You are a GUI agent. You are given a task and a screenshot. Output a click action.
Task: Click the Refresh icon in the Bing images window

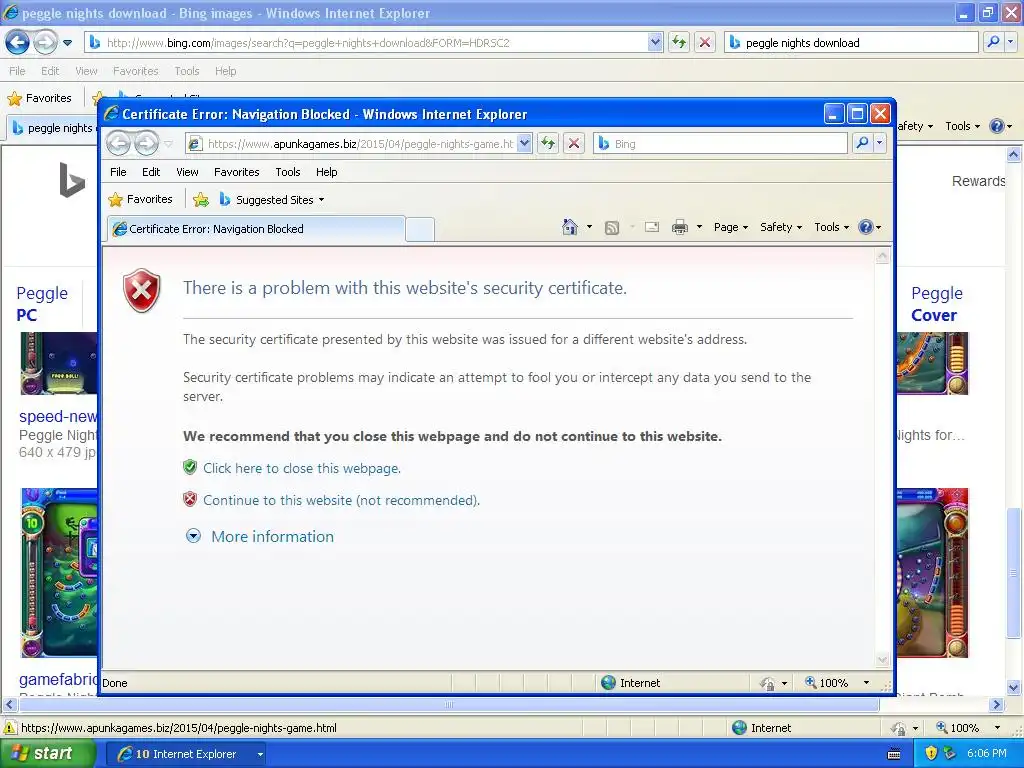(679, 42)
